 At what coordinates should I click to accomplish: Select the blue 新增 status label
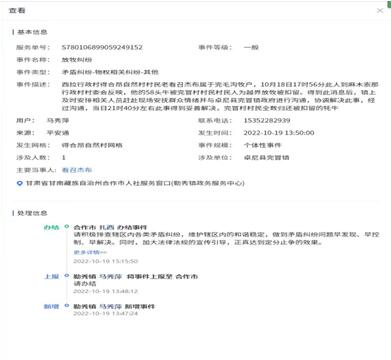click(51, 306)
